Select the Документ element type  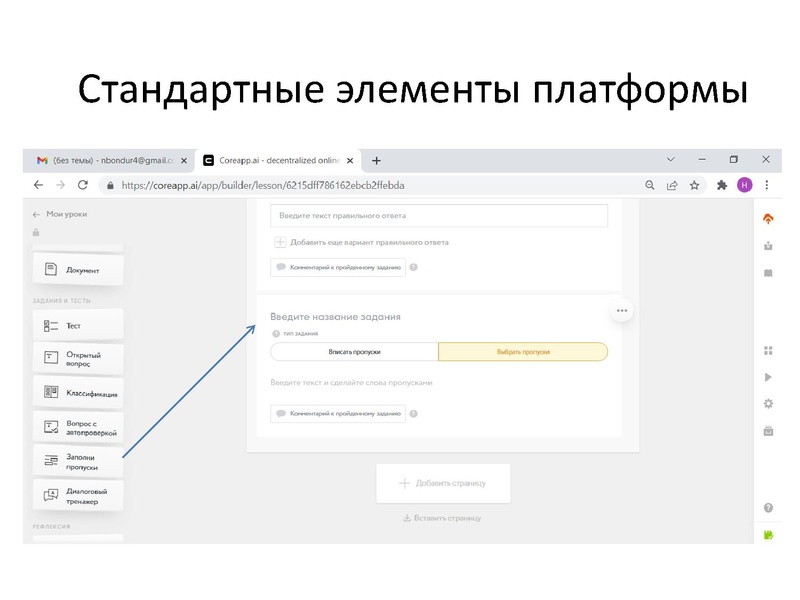[x=79, y=268]
